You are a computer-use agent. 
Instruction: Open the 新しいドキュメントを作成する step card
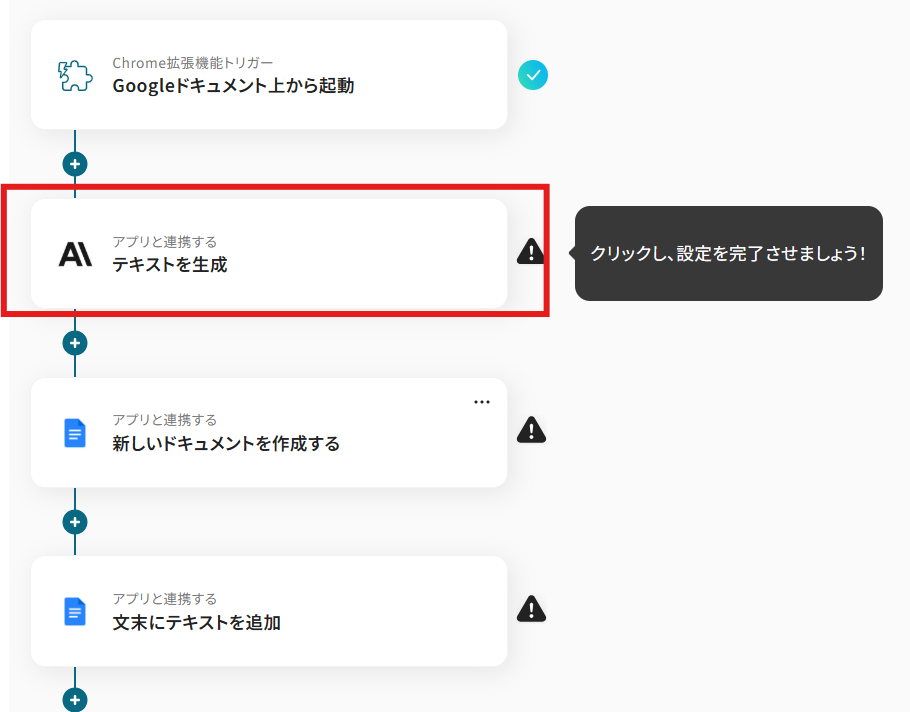[300, 443]
